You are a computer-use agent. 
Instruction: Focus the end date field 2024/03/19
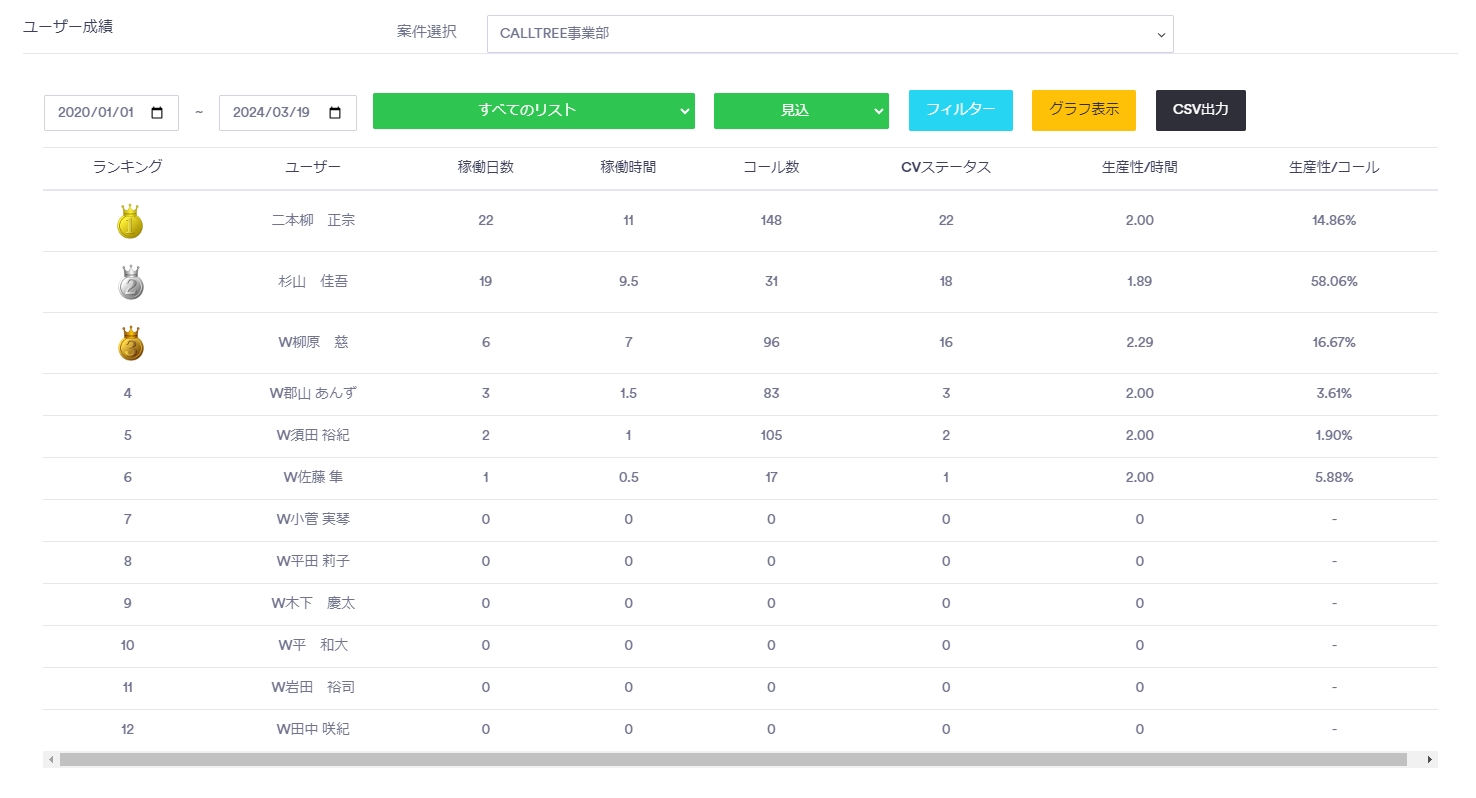click(288, 113)
